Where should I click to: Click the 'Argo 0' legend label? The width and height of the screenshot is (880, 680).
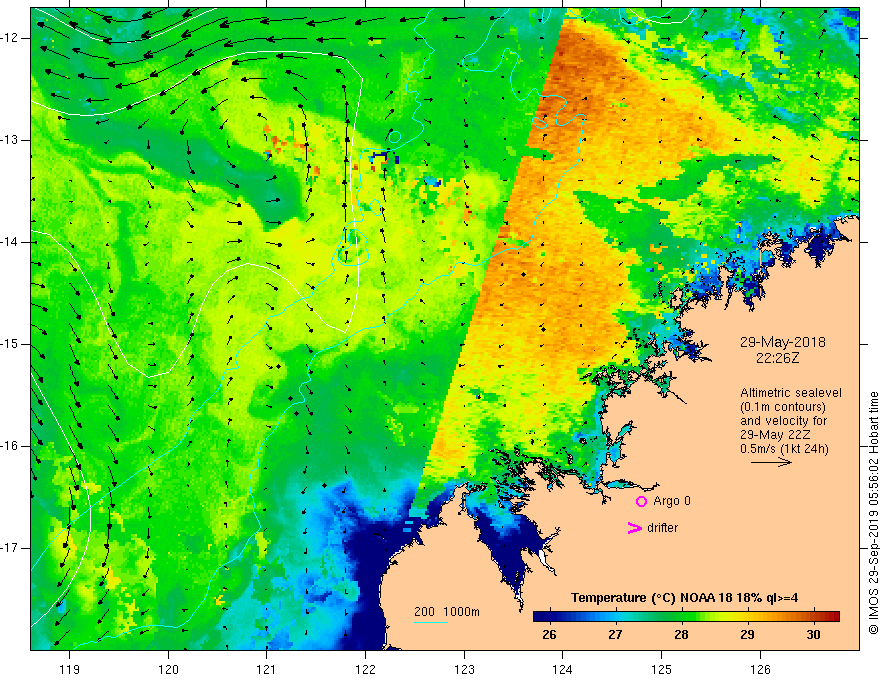tap(672, 500)
